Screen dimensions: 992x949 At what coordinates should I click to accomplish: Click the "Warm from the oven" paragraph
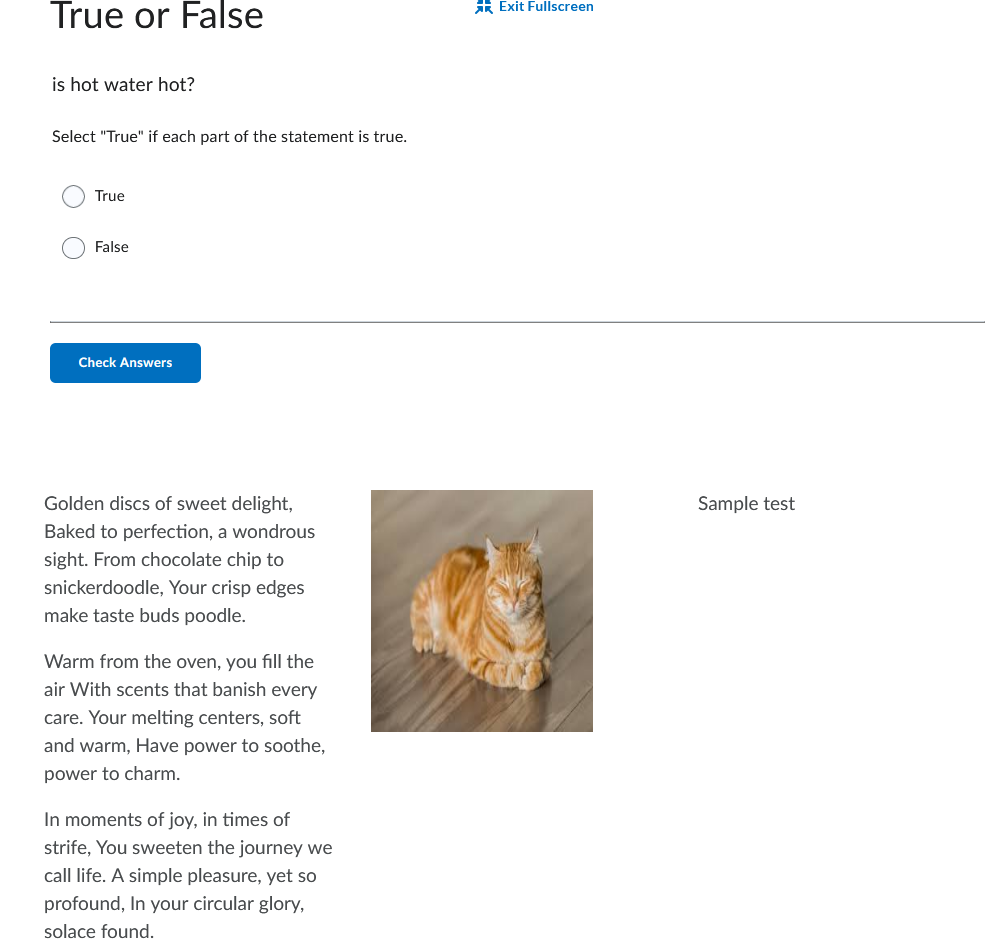coord(185,717)
